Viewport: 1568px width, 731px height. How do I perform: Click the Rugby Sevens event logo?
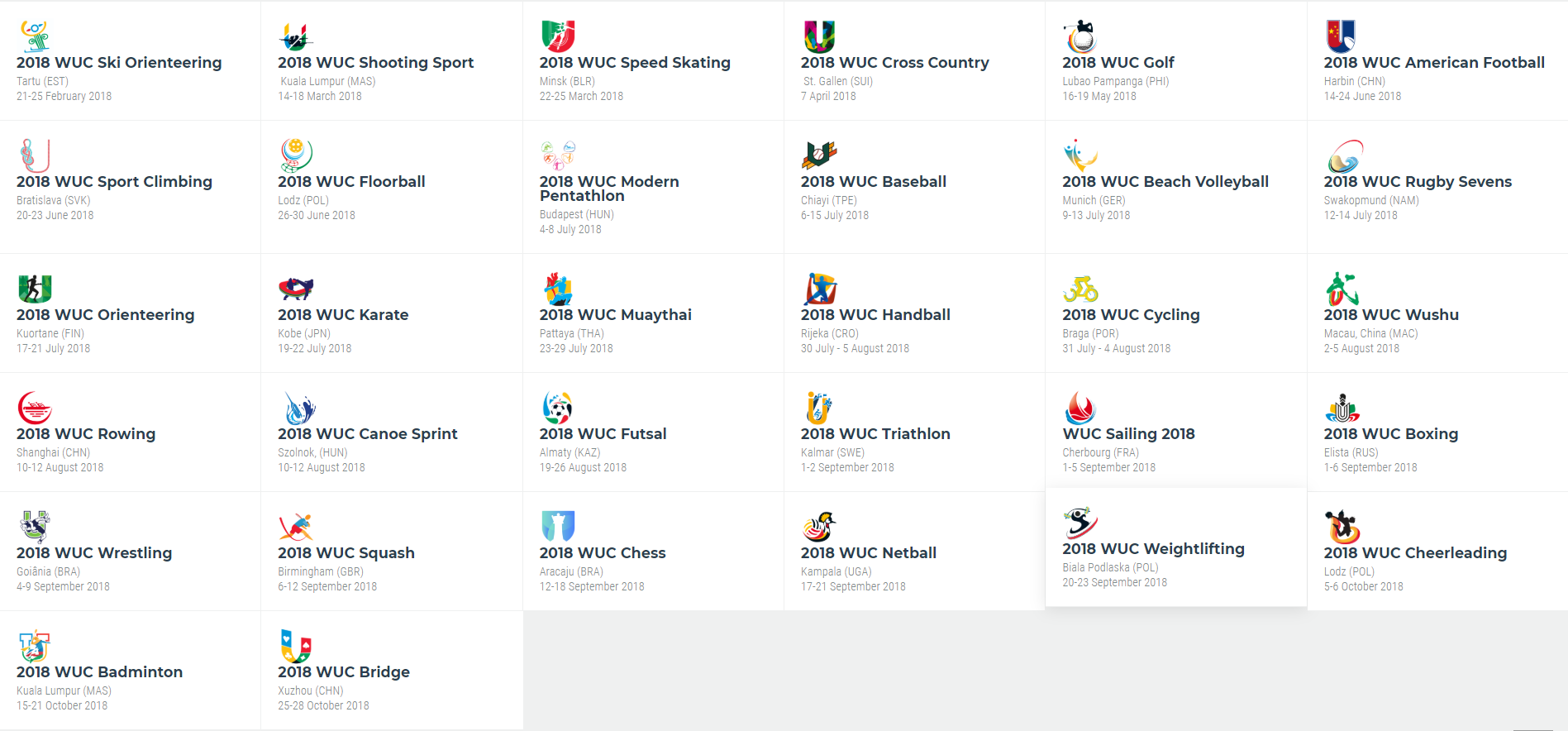point(1345,155)
